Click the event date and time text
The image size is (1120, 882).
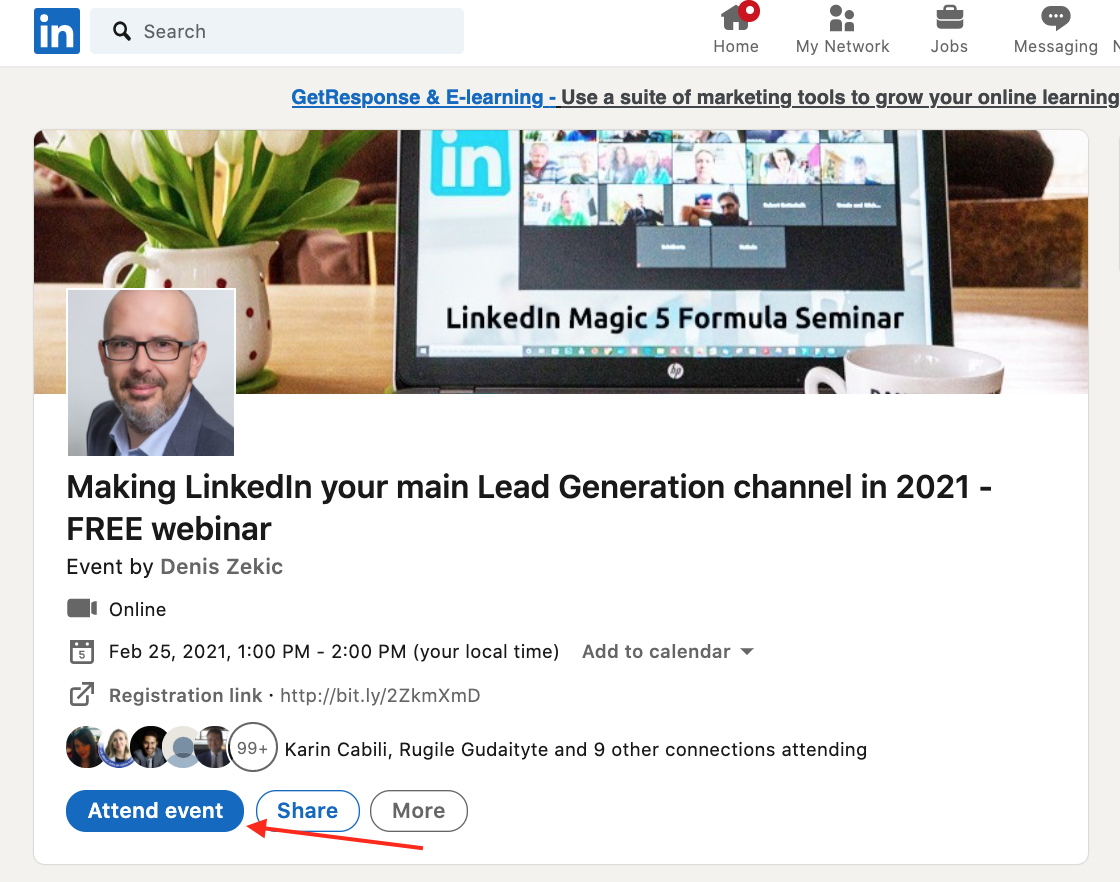(334, 651)
